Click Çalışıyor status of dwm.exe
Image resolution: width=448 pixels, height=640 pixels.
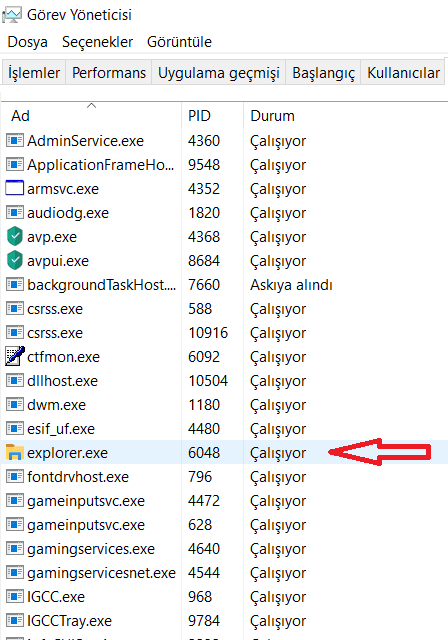click(278, 405)
